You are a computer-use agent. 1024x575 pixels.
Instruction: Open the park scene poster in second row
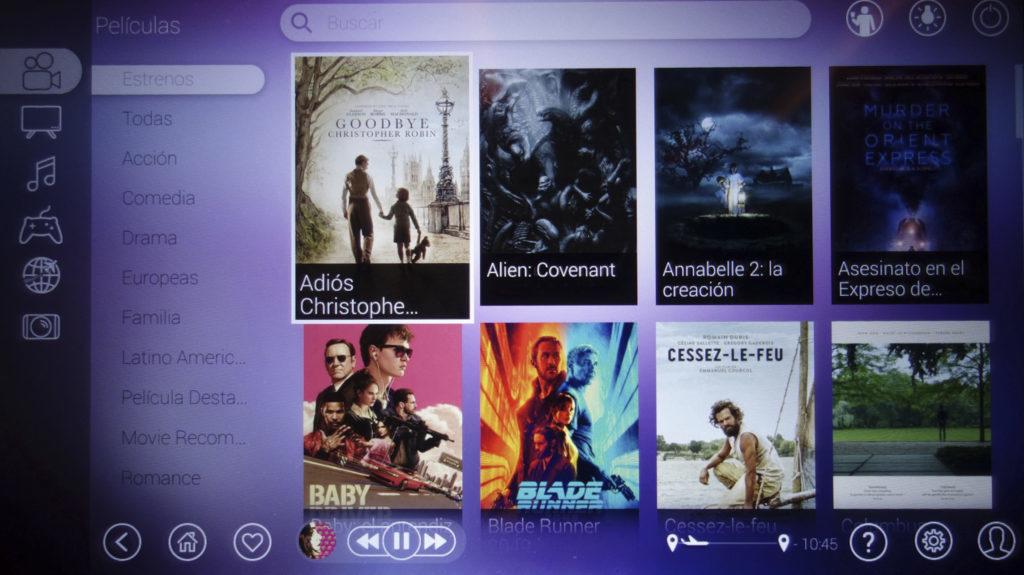tap(912, 415)
